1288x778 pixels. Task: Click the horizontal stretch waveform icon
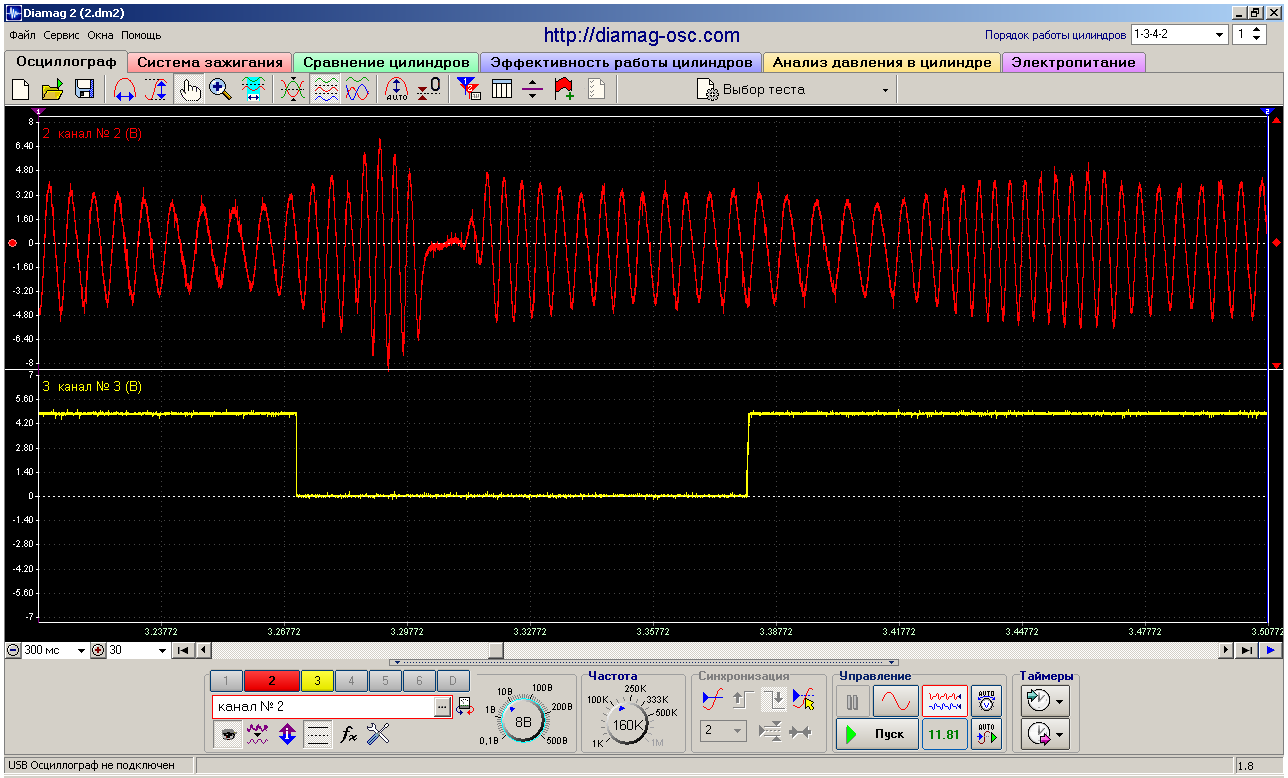[124, 89]
